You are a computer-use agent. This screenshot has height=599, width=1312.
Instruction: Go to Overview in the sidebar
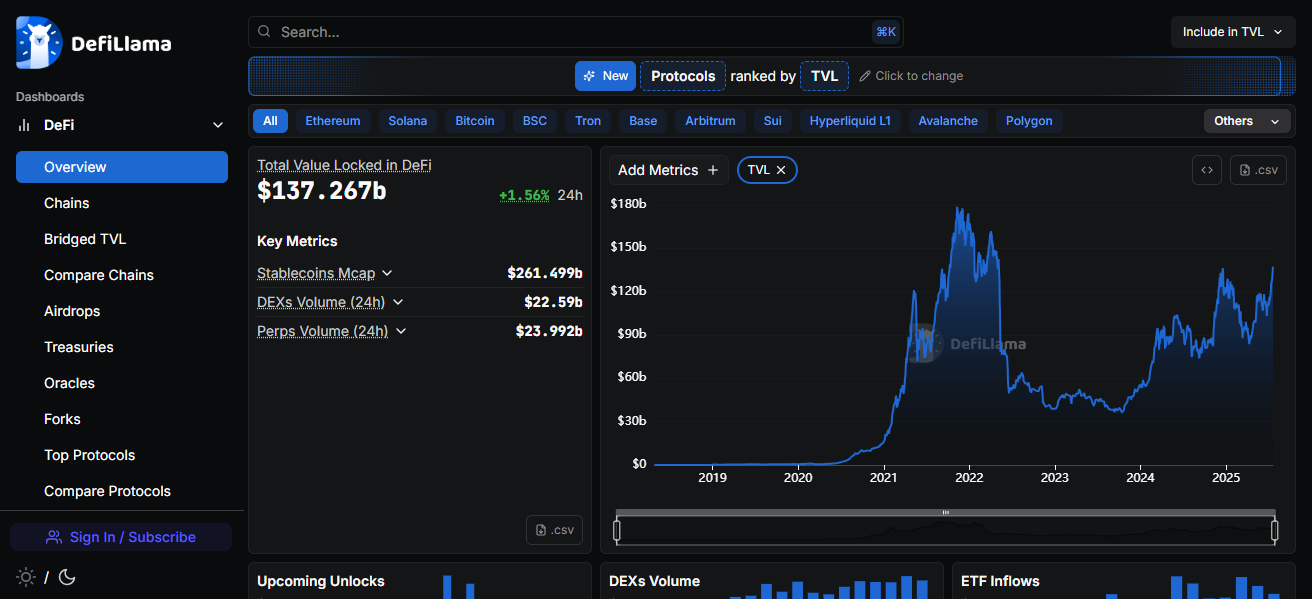(122, 167)
